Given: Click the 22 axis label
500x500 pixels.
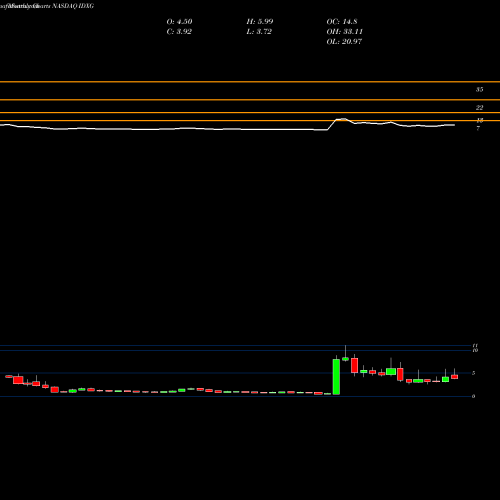Looking at the screenshot, I should click(479, 107).
